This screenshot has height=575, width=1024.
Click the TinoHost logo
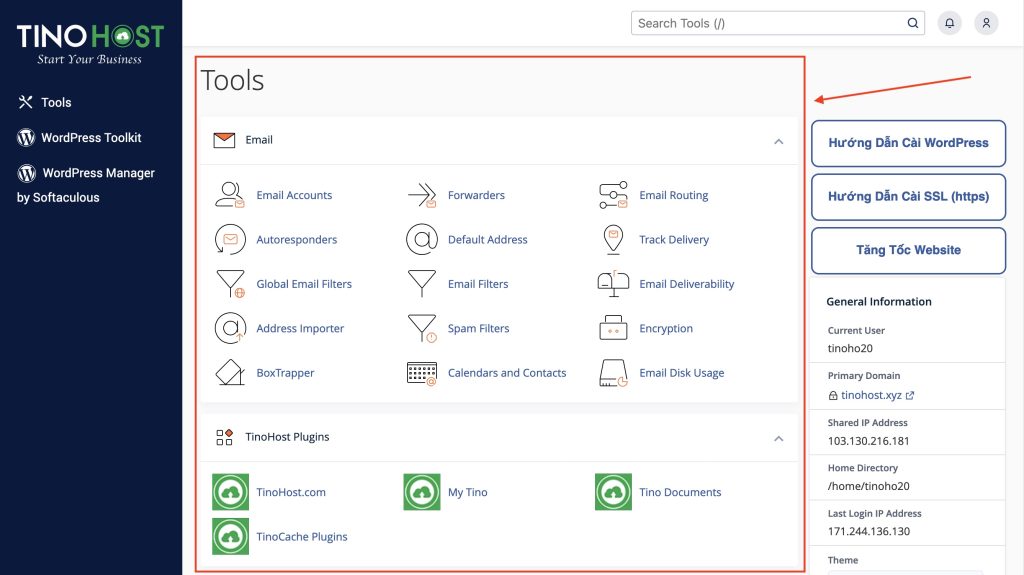coord(90,43)
